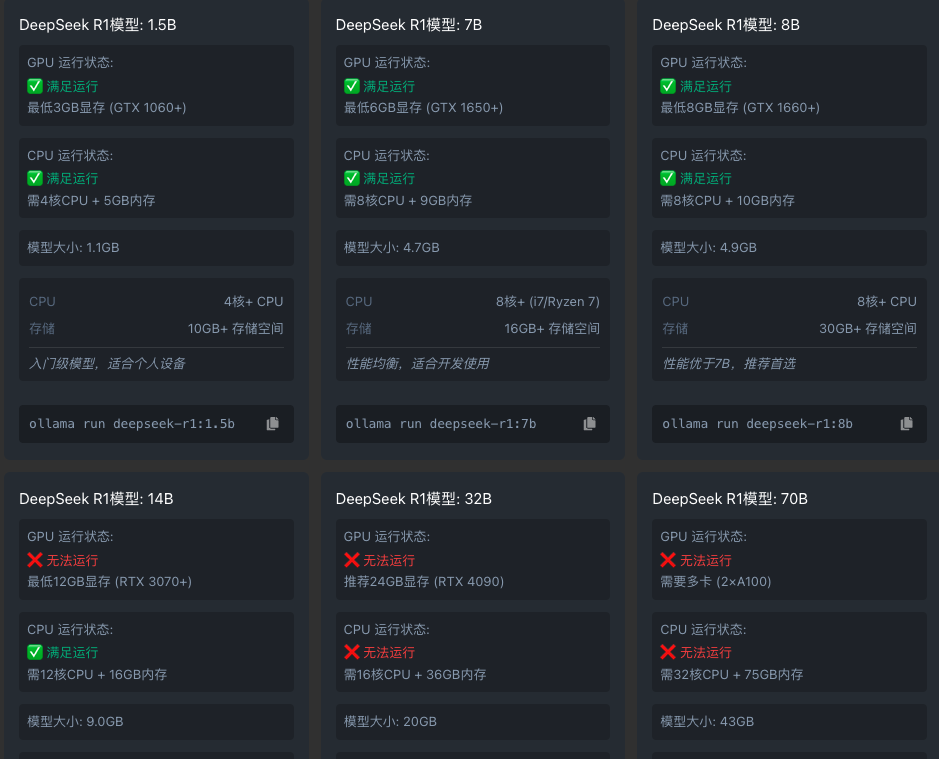Click the '模型大小: 4.7GB' row
939x759 pixels.
tap(473, 248)
